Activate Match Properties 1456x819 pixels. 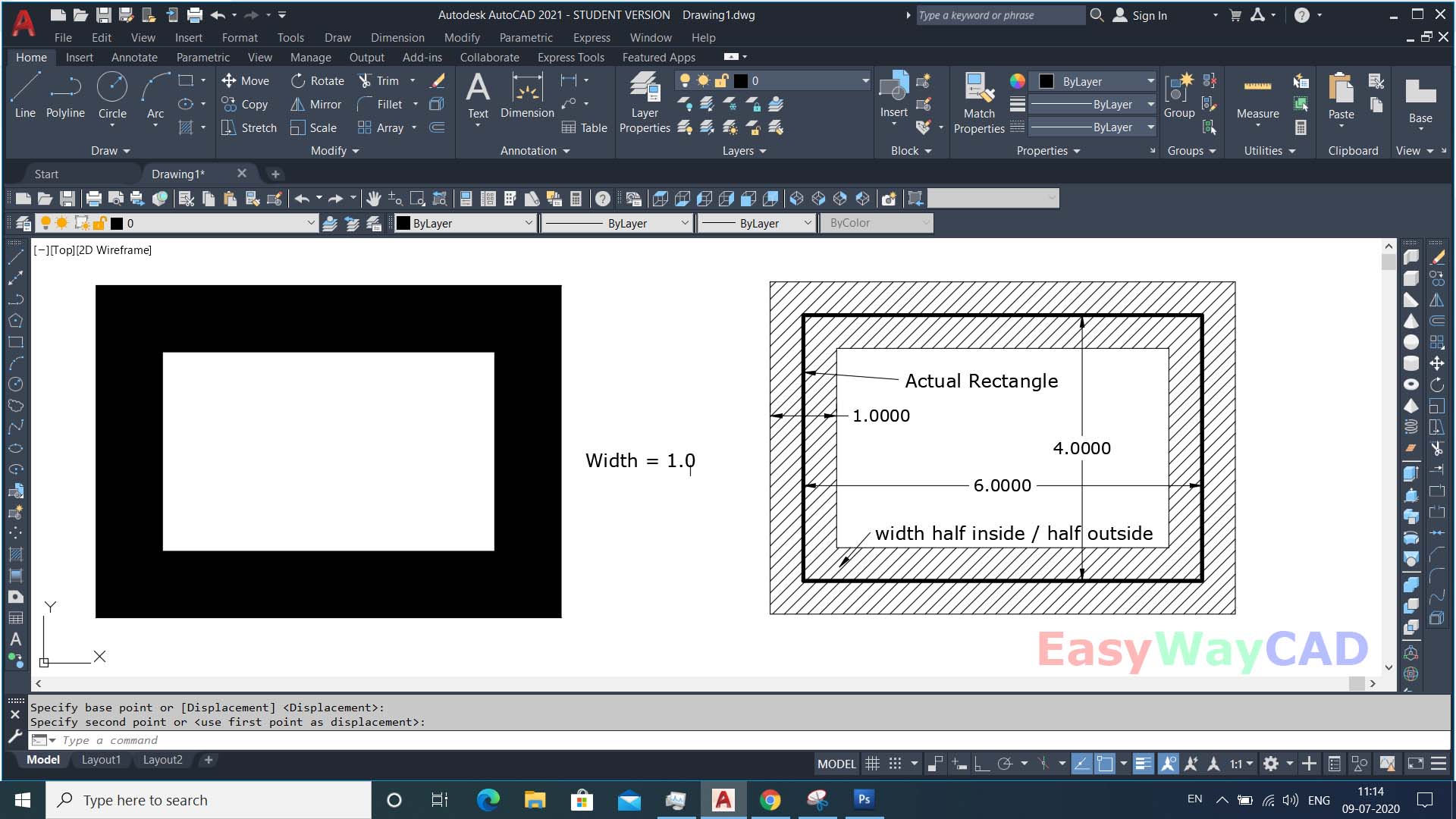pyautogui.click(x=979, y=100)
